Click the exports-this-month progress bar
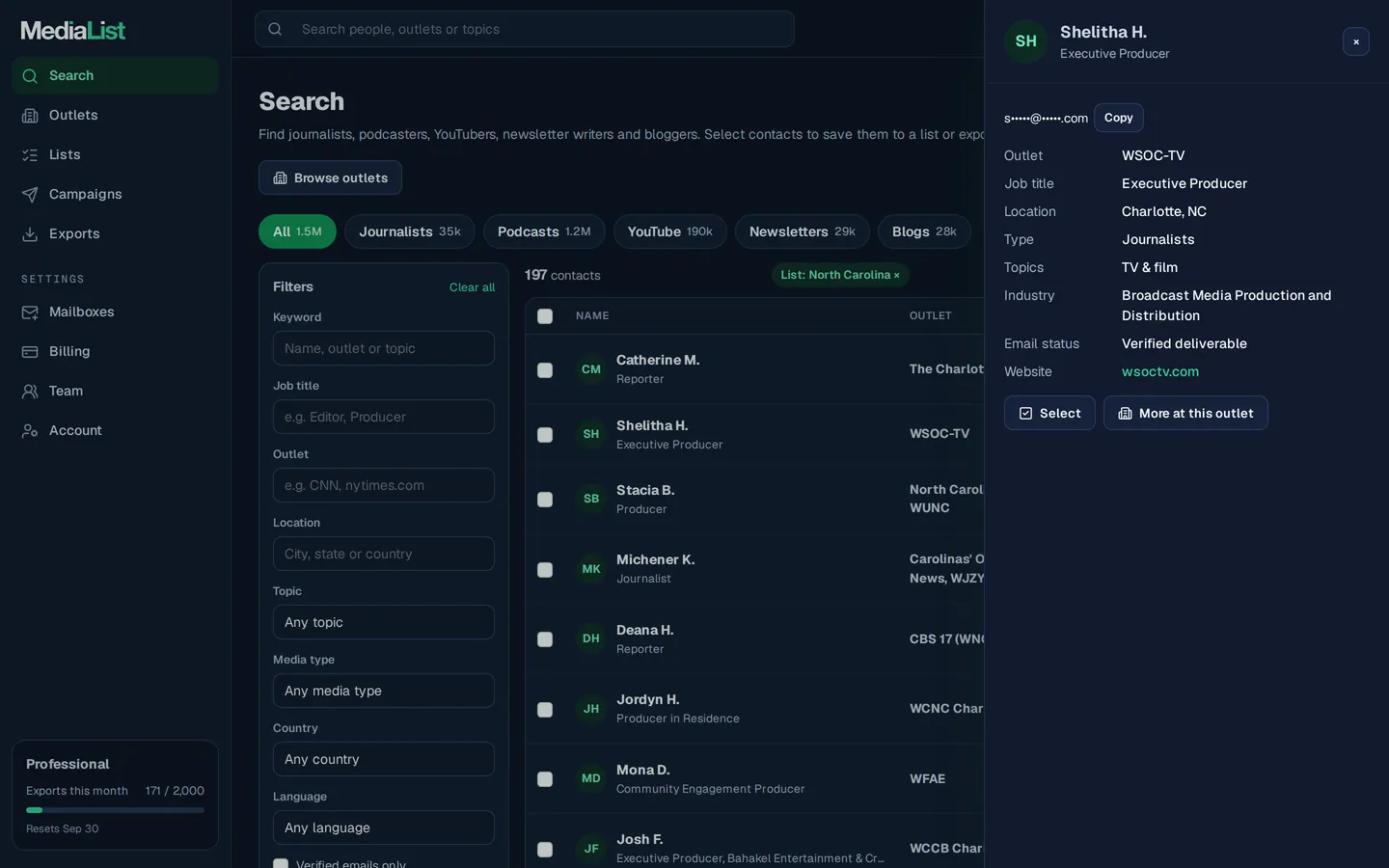 tap(115, 810)
